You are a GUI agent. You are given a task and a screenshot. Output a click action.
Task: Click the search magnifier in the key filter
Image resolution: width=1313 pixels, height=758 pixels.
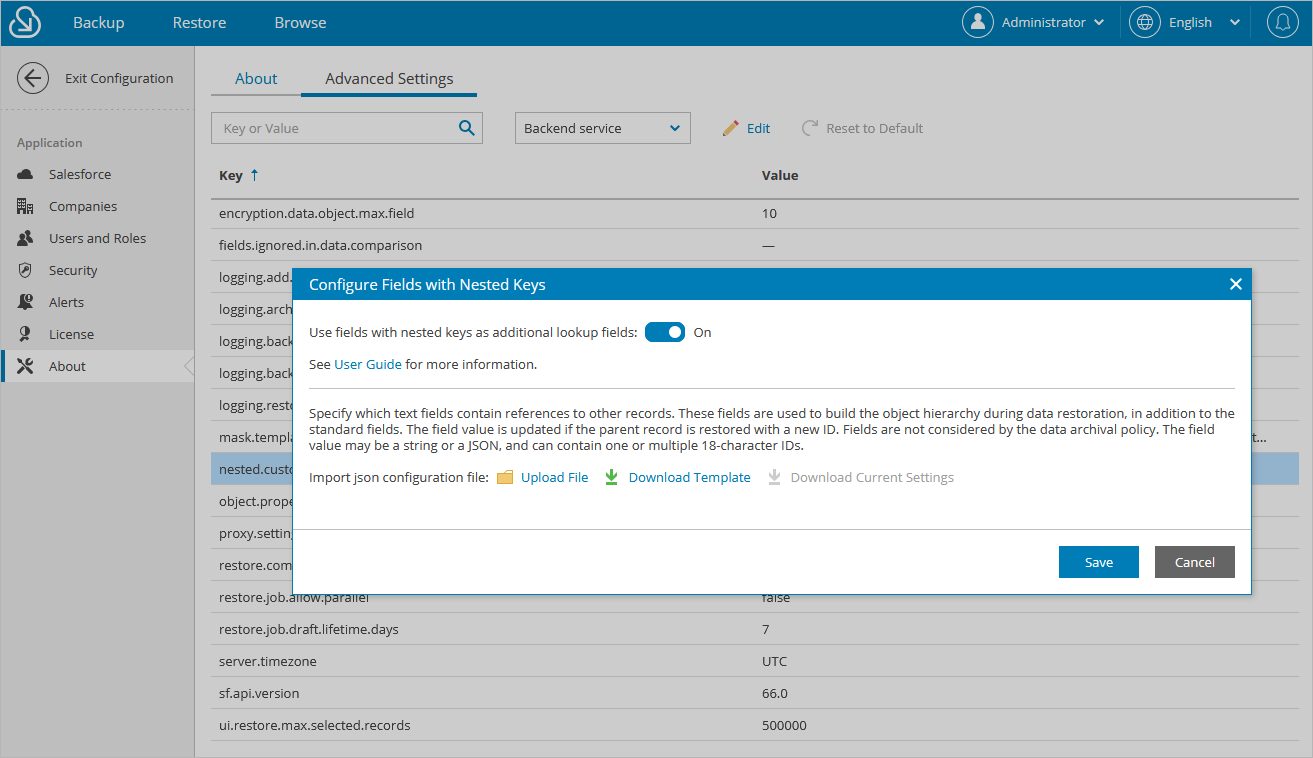(x=466, y=128)
